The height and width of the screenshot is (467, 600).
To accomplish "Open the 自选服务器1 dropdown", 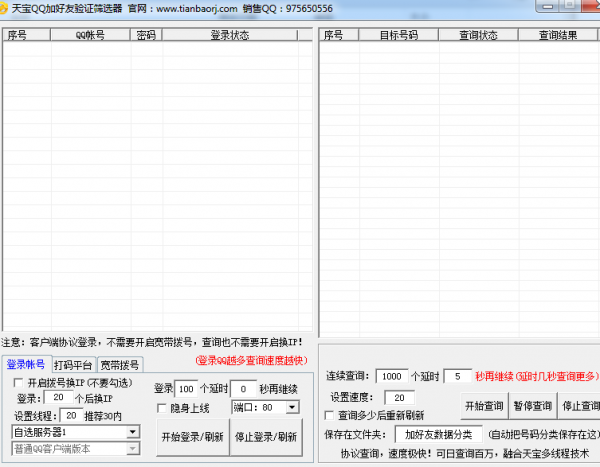I will (132, 432).
